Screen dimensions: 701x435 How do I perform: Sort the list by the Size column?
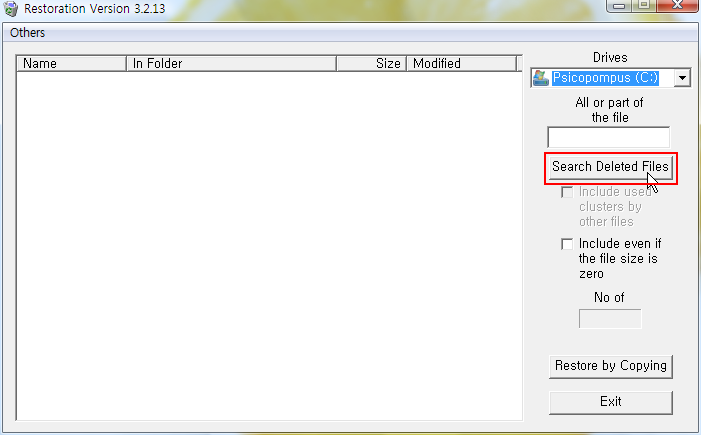pyautogui.click(x=372, y=63)
